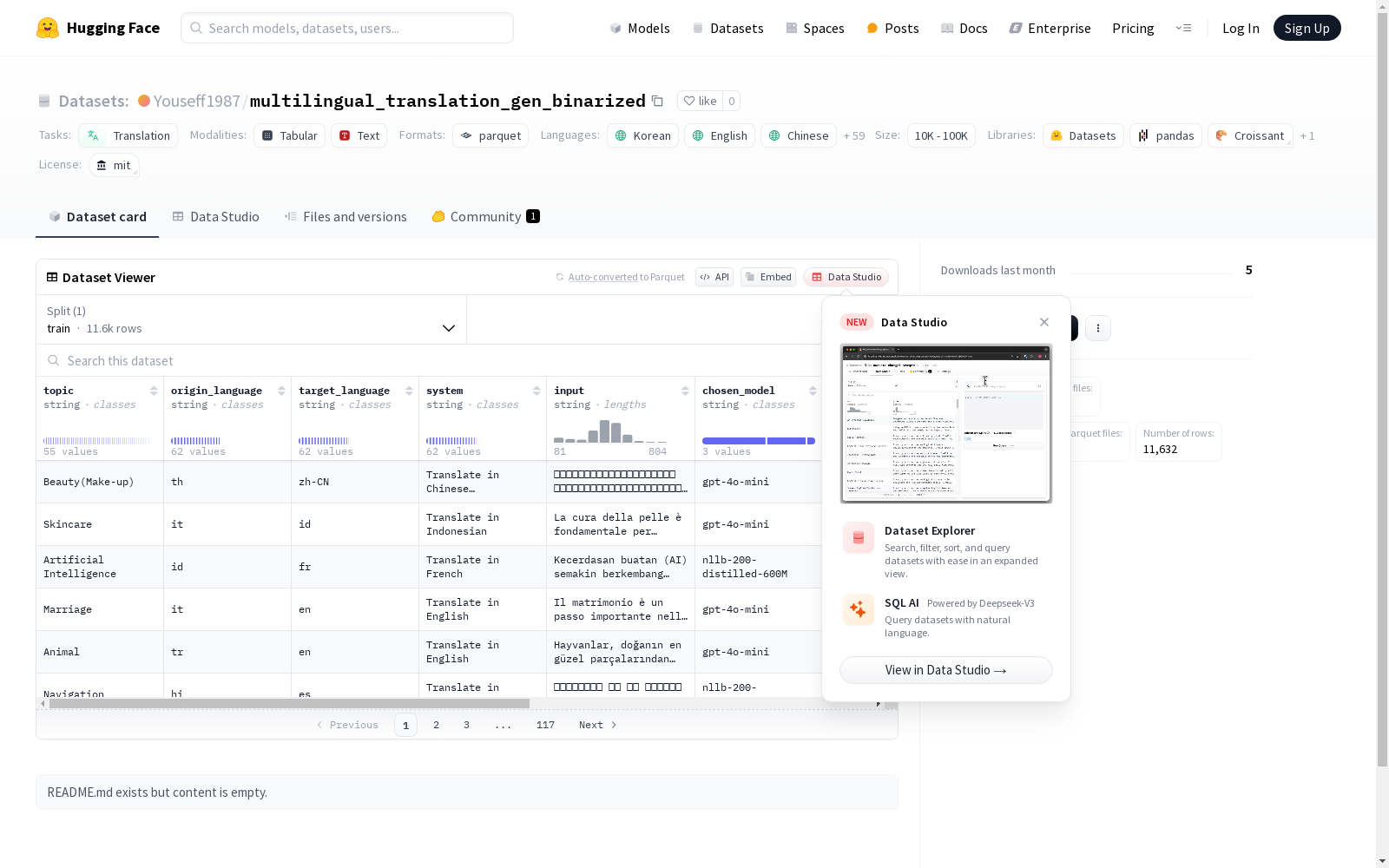
Task: Sort the system column
Action: (x=537, y=391)
